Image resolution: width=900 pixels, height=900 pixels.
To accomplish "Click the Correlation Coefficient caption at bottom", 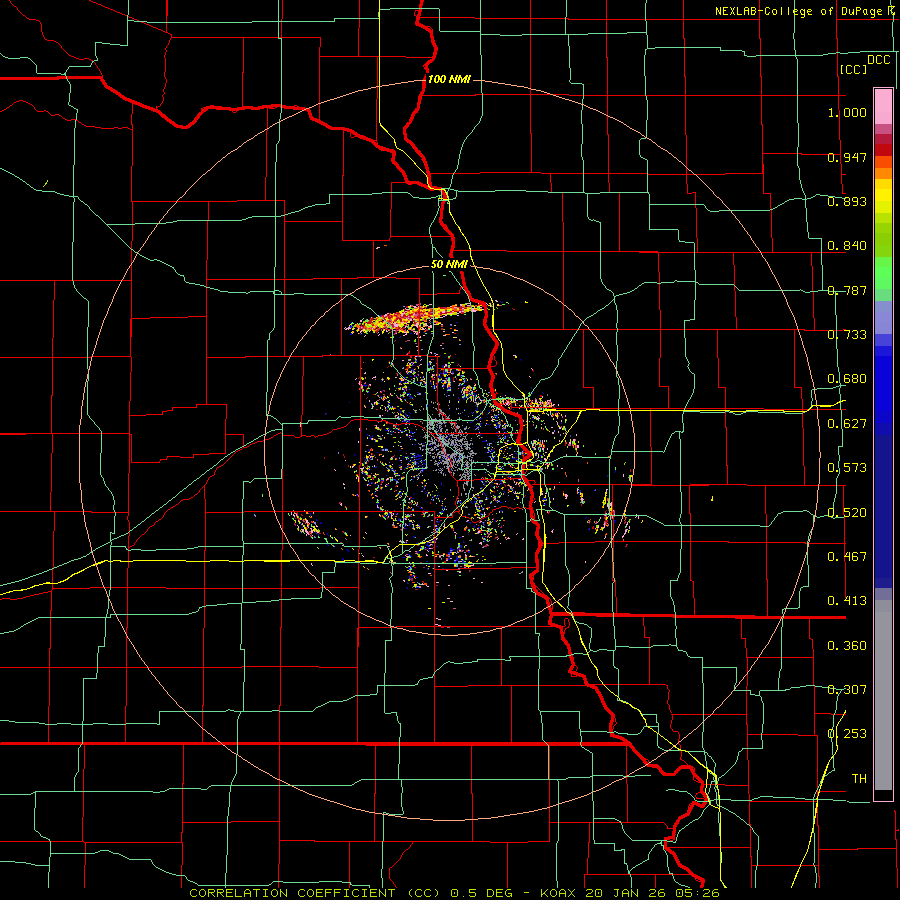I will [x=454, y=893].
